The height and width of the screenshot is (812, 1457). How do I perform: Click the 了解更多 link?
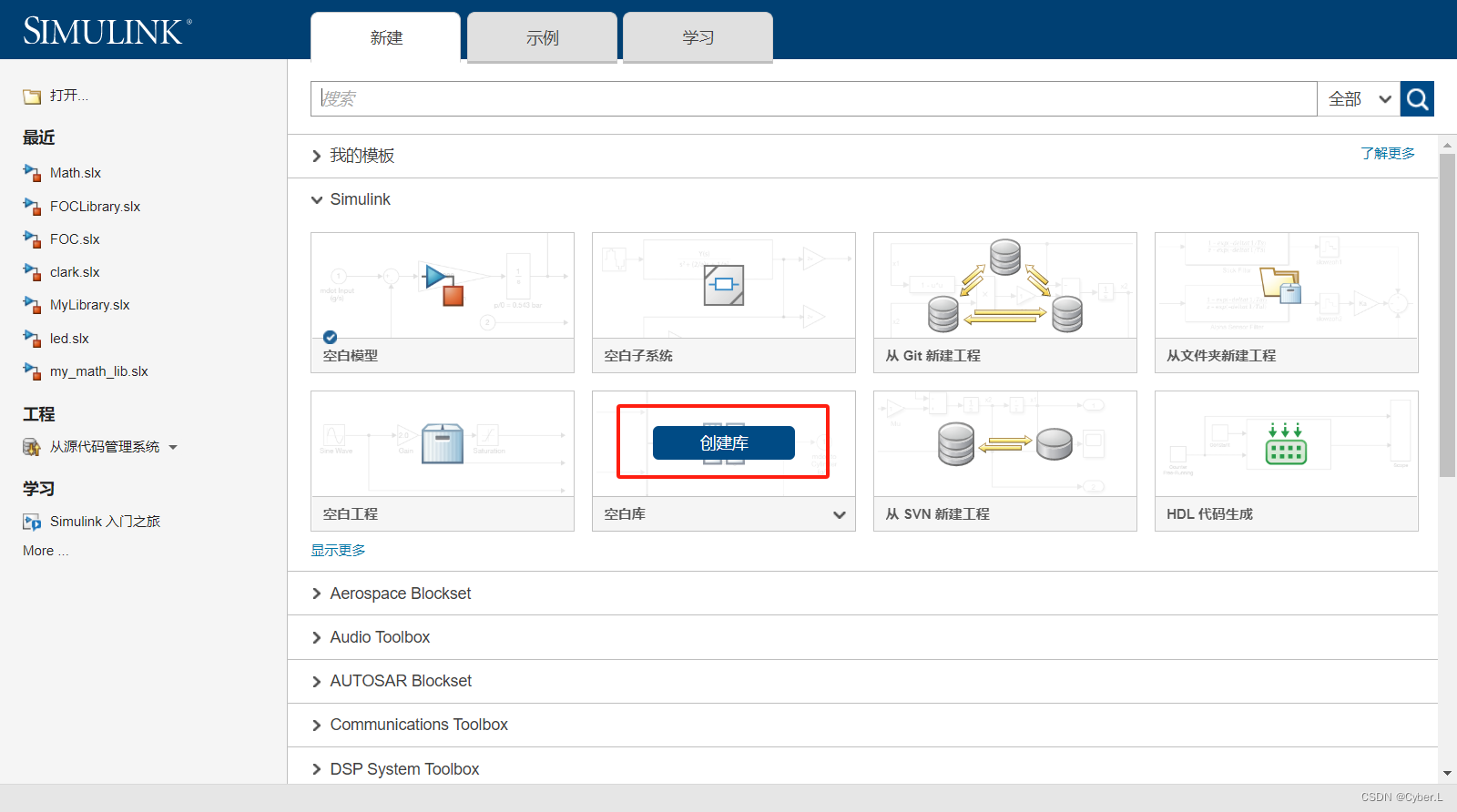click(1388, 153)
